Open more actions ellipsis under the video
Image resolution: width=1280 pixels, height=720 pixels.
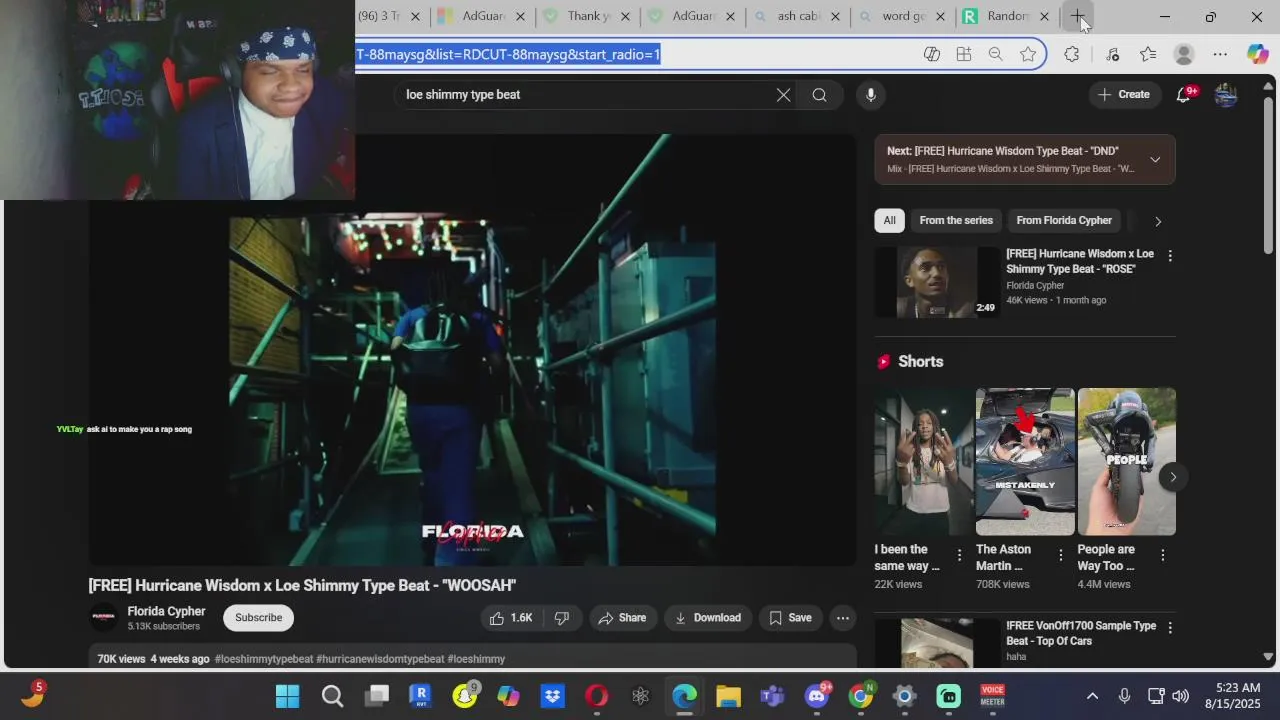tap(843, 618)
